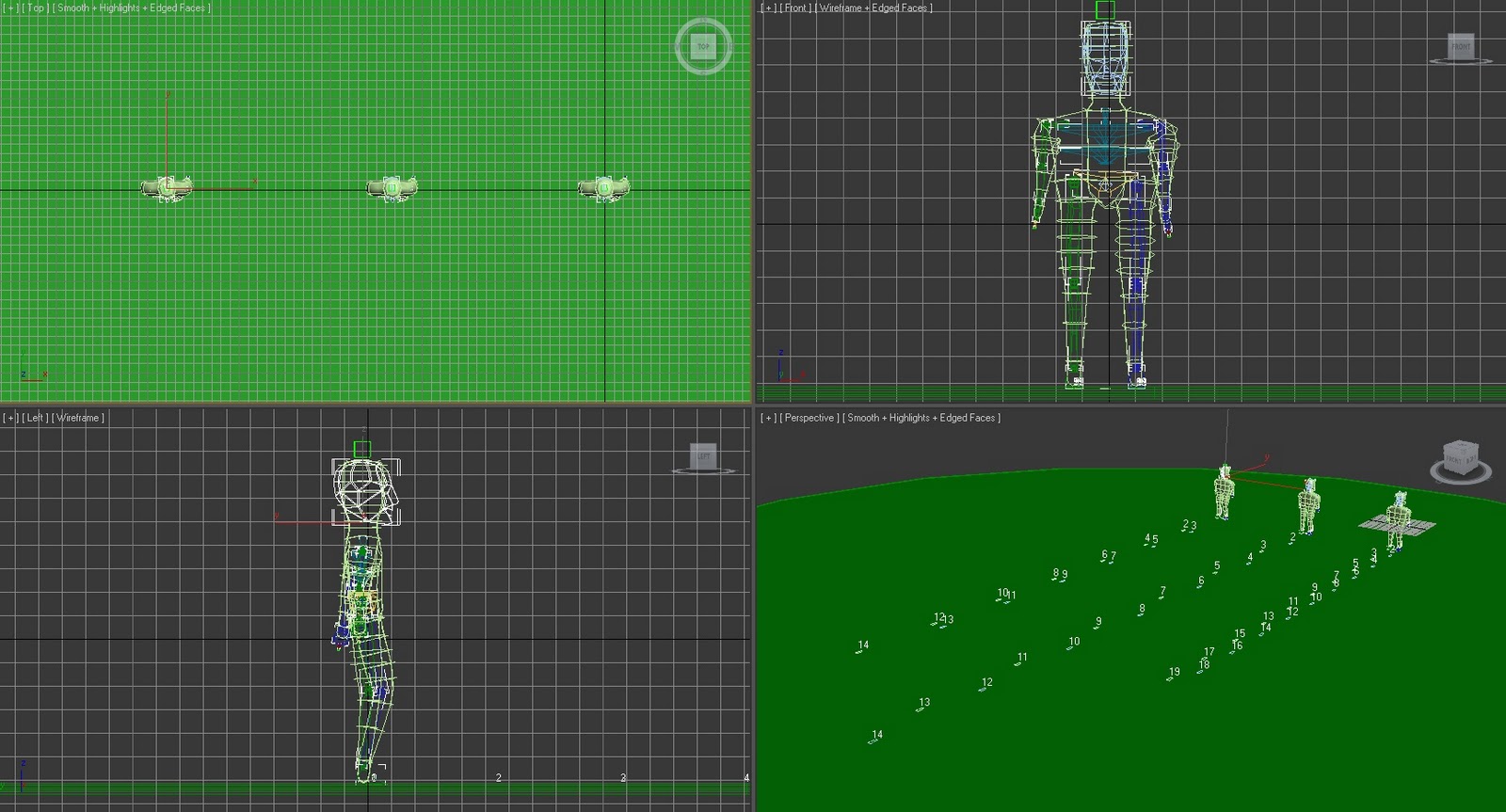The width and height of the screenshot is (1506, 812).
Task: Select the biped with the red gizmo in Perspective
Action: coord(1223,491)
